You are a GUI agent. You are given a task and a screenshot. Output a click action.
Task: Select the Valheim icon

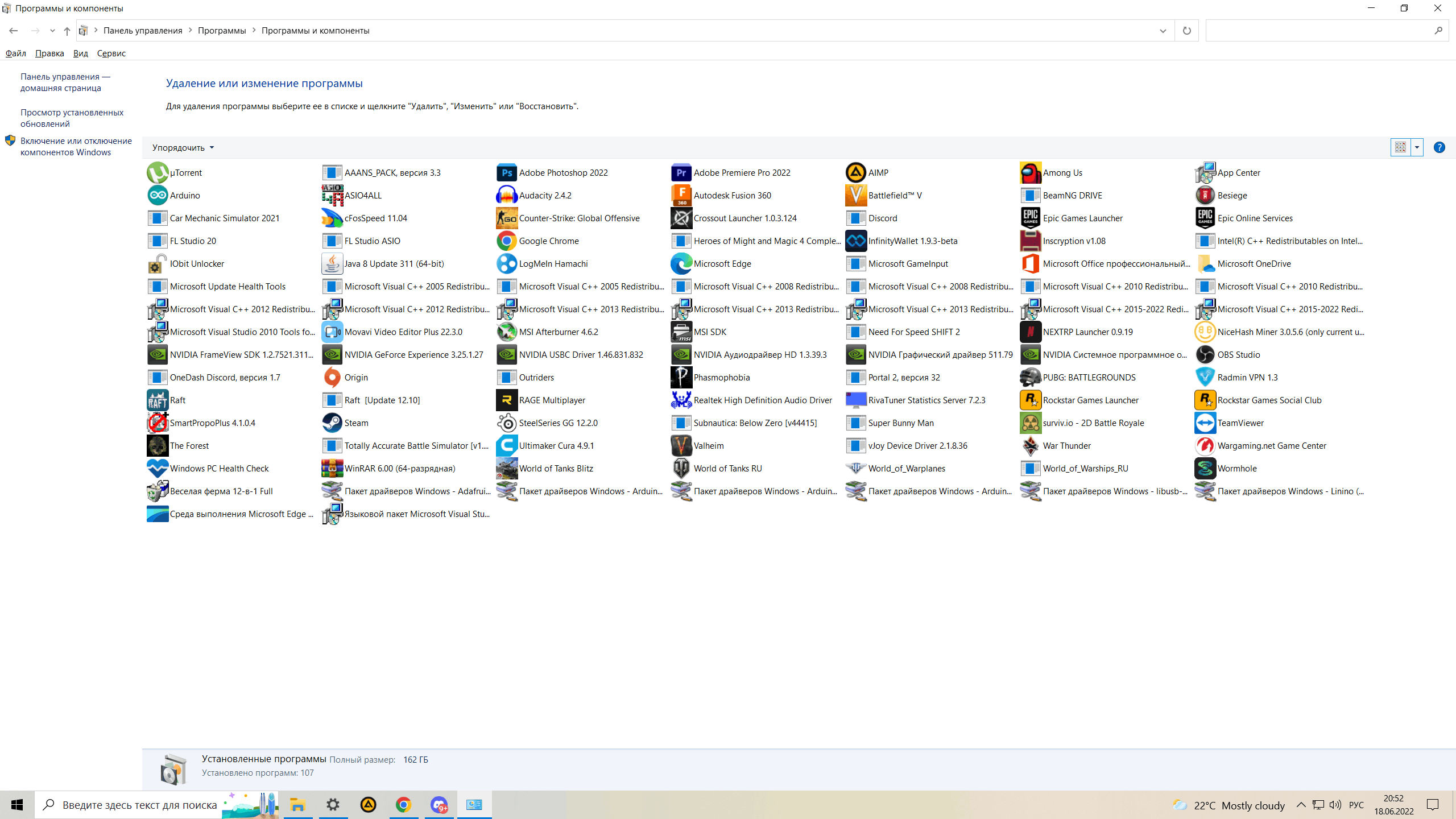point(681,446)
